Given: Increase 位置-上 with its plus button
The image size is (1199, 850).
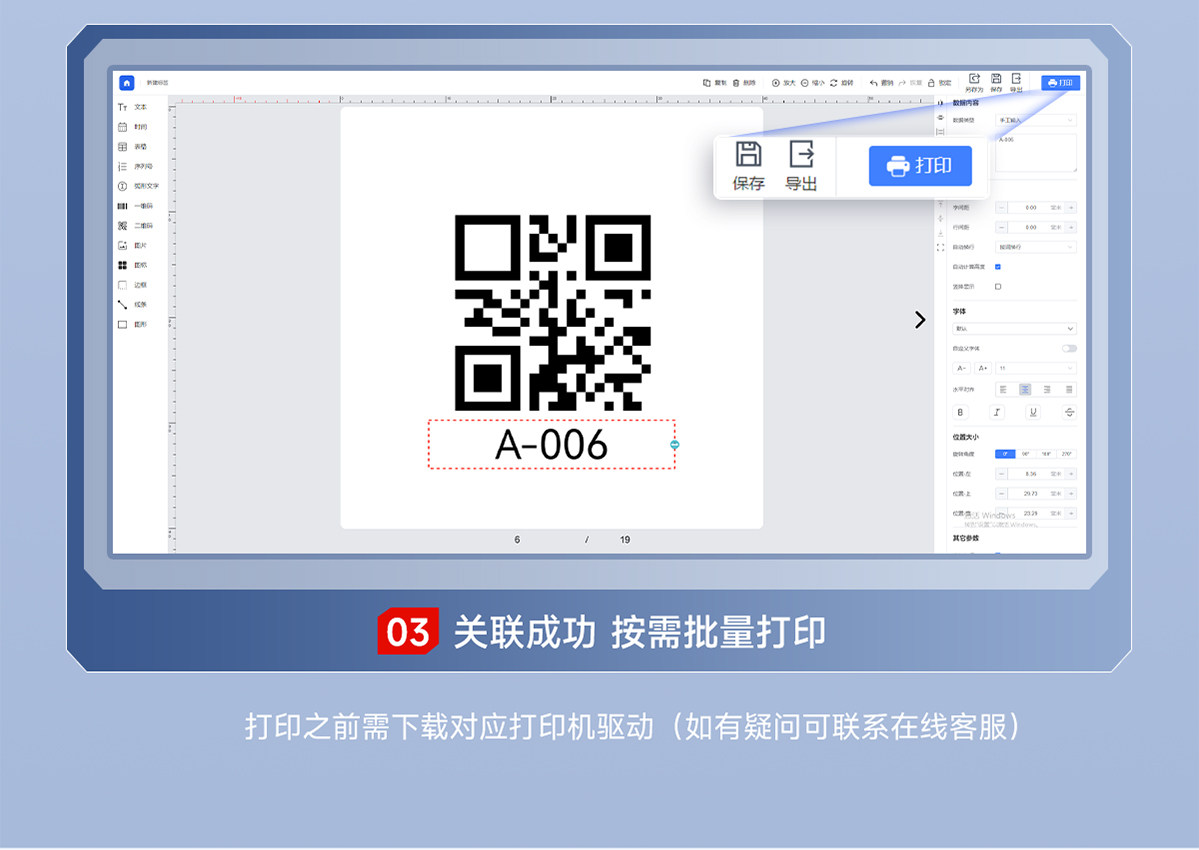Looking at the screenshot, I should (1071, 494).
